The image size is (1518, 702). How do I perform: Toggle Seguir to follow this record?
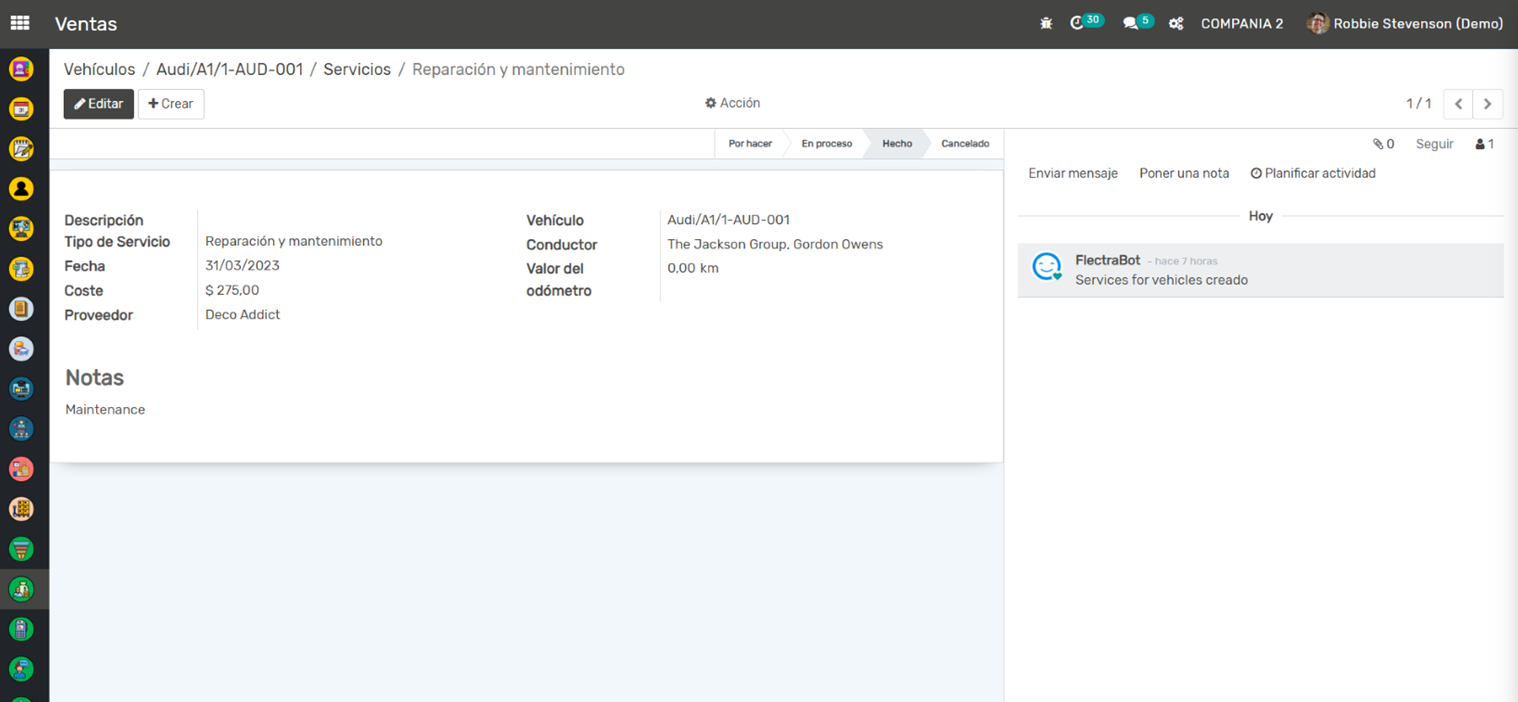pyautogui.click(x=1434, y=144)
